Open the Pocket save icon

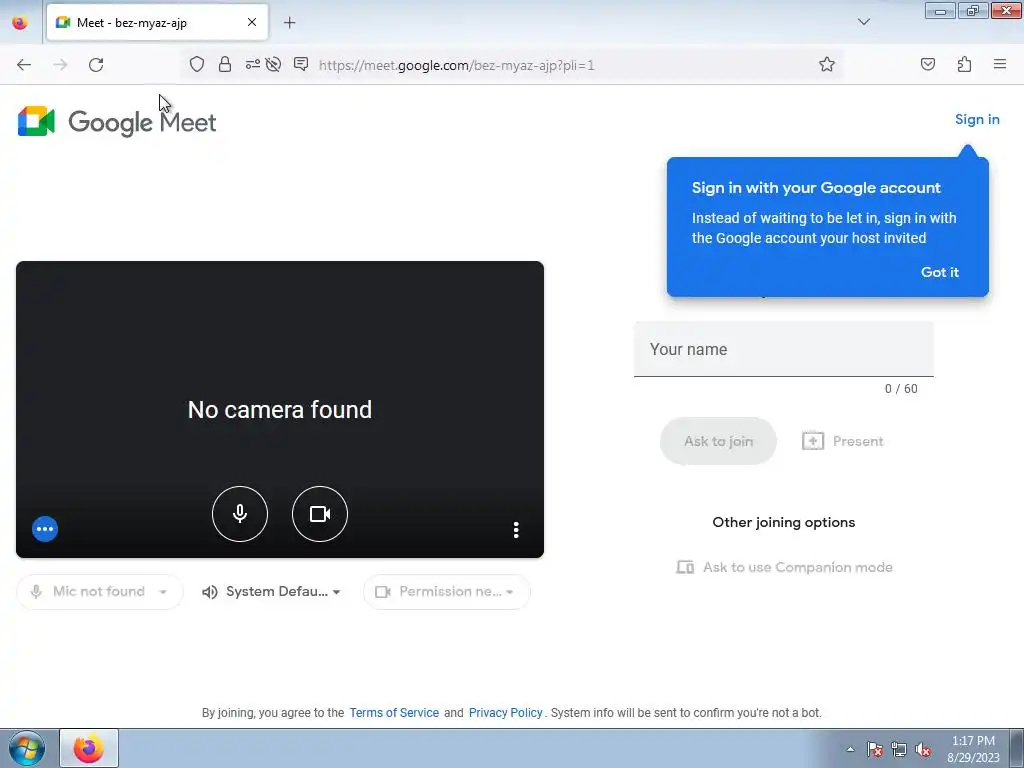[x=927, y=64]
